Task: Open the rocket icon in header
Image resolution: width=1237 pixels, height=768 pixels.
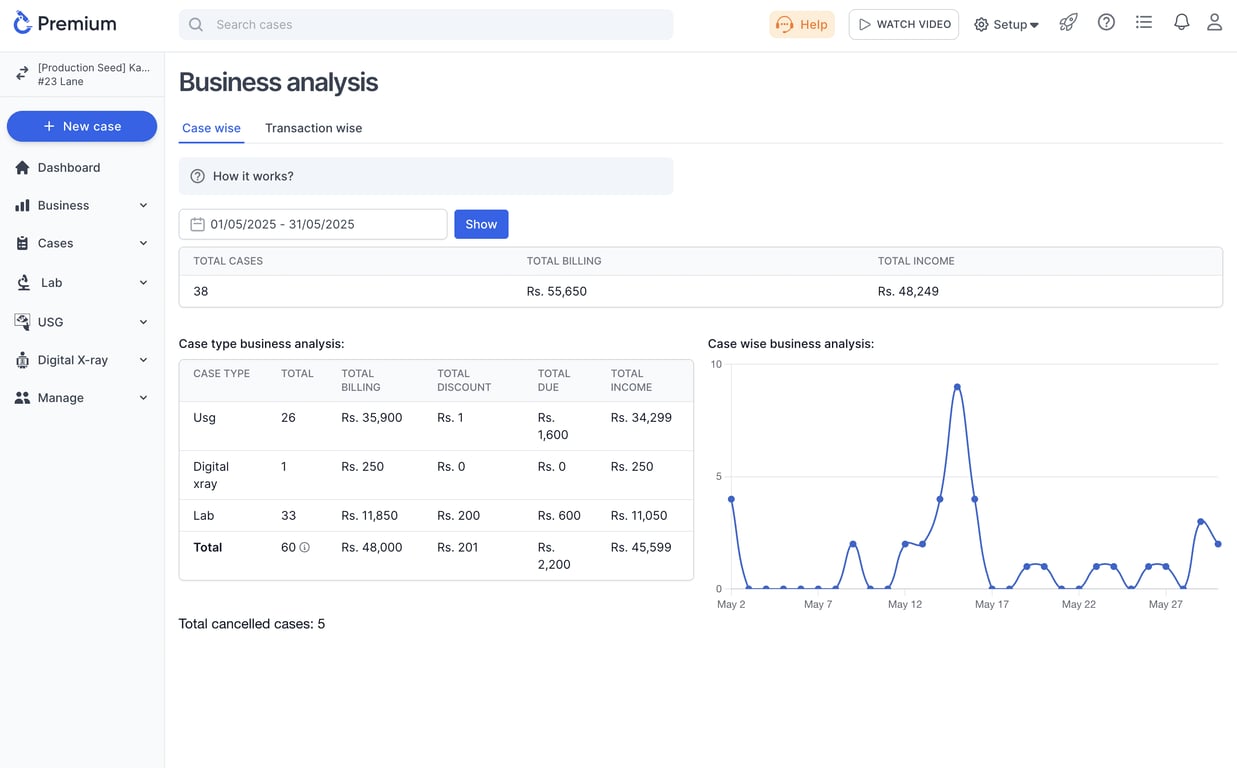Action: [1068, 22]
